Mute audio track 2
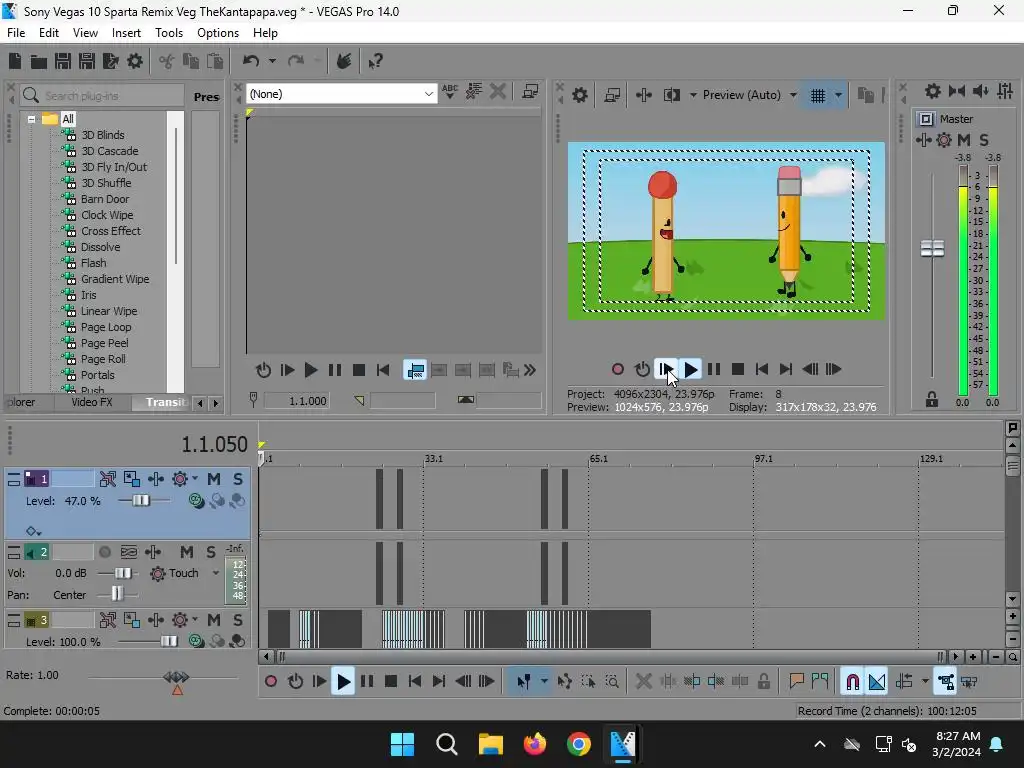Viewport: 1024px width, 768px height. 187,552
